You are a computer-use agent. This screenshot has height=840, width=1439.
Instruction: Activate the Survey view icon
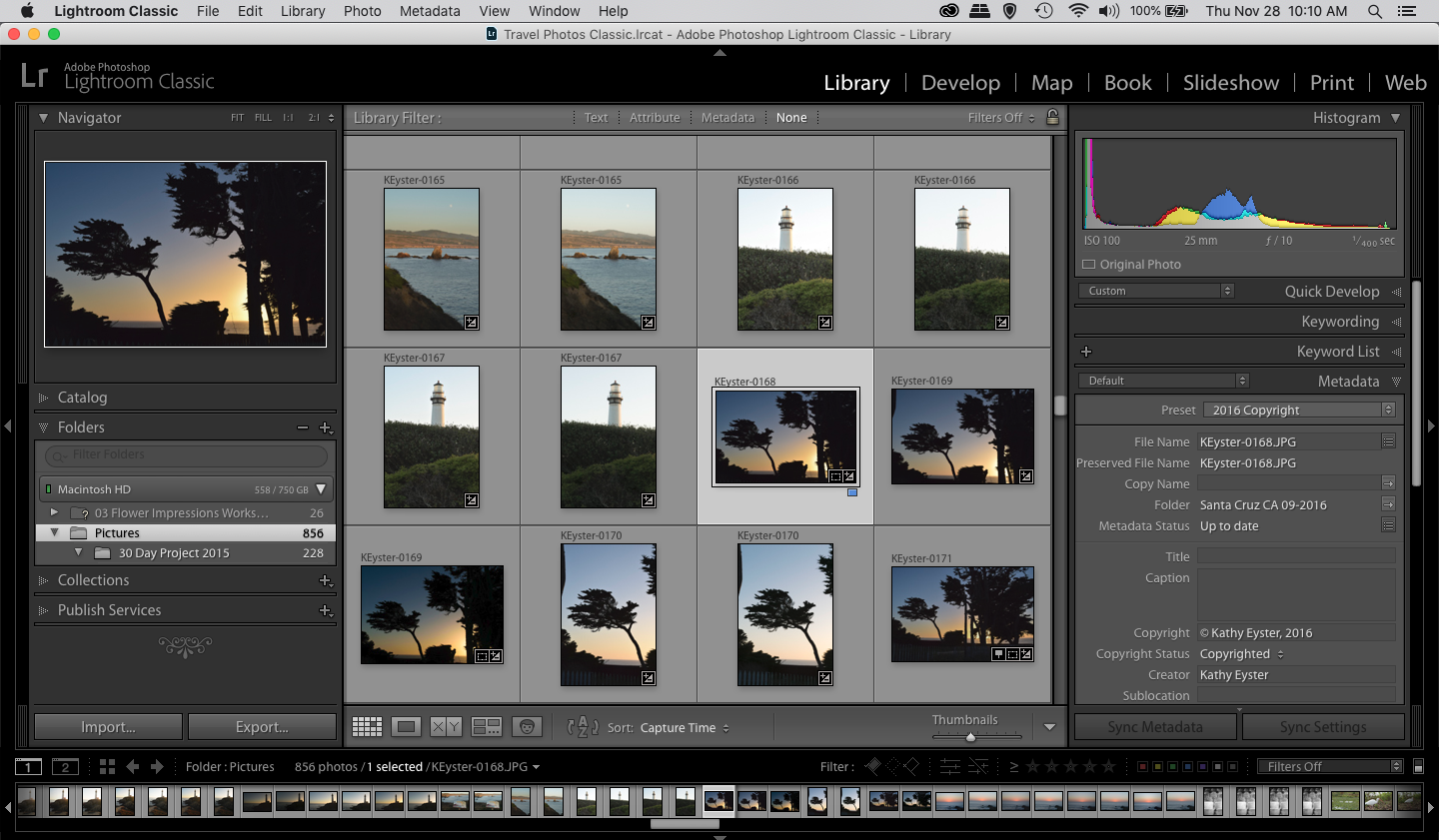coord(487,727)
